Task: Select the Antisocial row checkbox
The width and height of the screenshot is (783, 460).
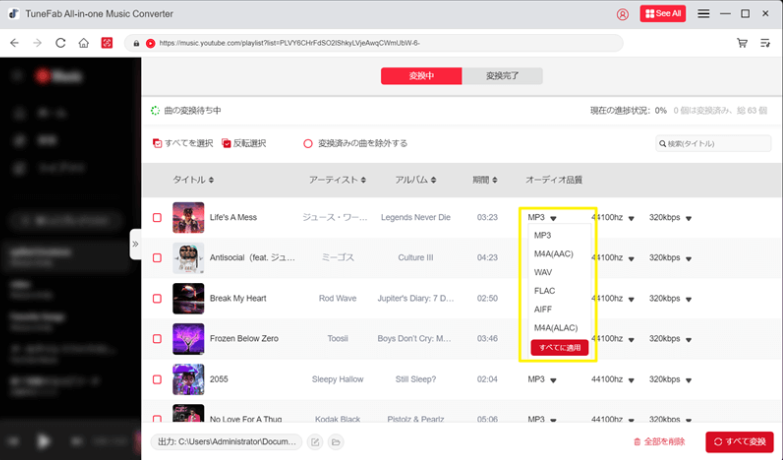Action: (x=157, y=258)
